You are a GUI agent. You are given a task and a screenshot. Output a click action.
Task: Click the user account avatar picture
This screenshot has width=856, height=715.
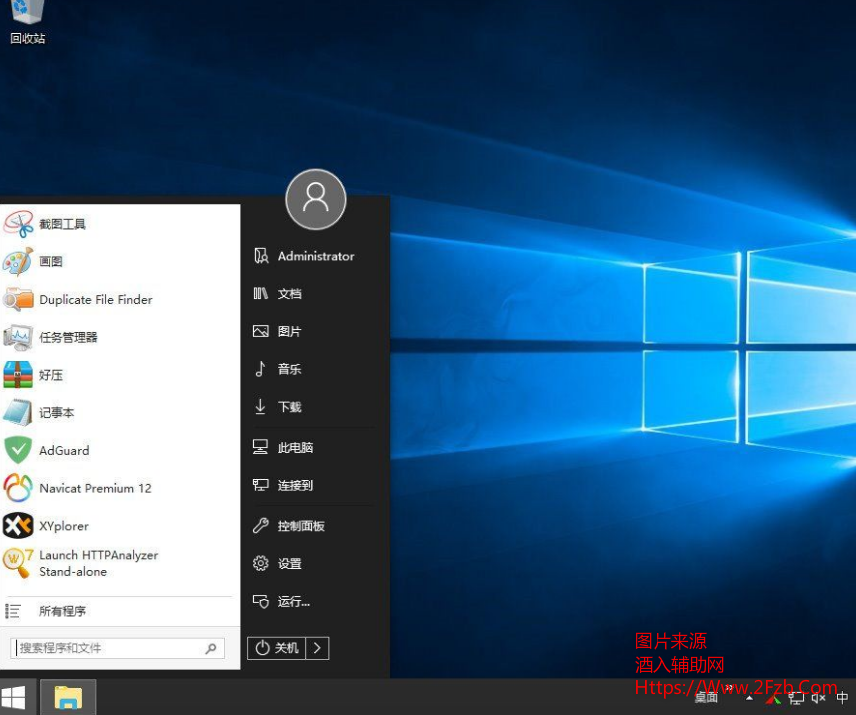(x=316, y=199)
